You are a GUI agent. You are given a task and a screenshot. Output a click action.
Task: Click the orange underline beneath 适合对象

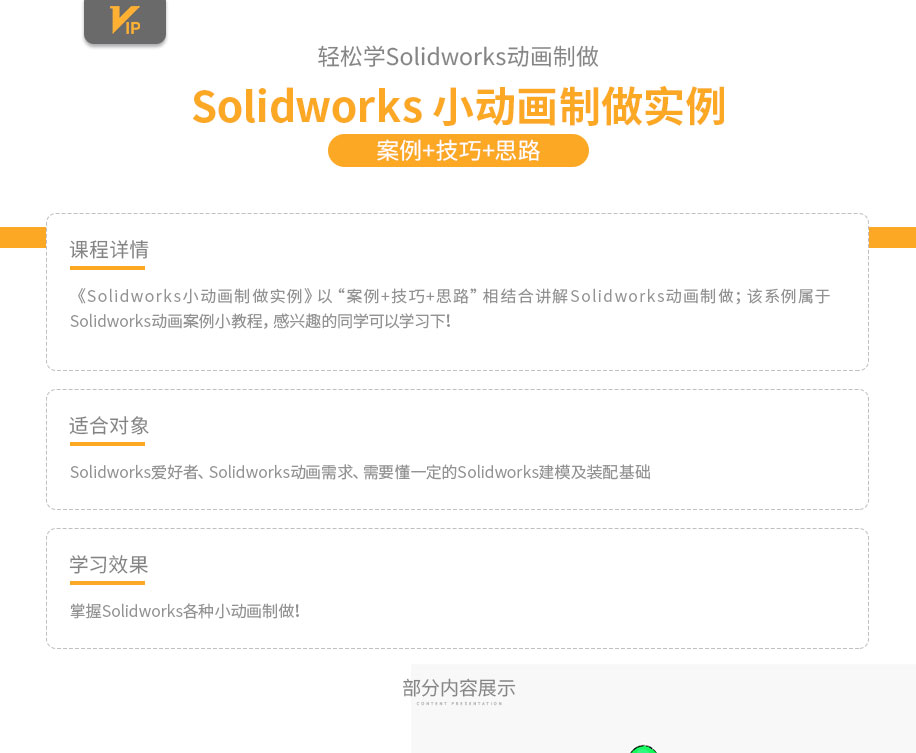(x=107, y=444)
